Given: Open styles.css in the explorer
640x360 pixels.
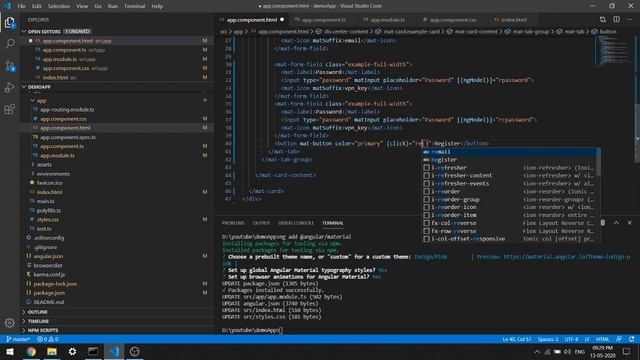Looking at the screenshot, I should click(x=48, y=220).
